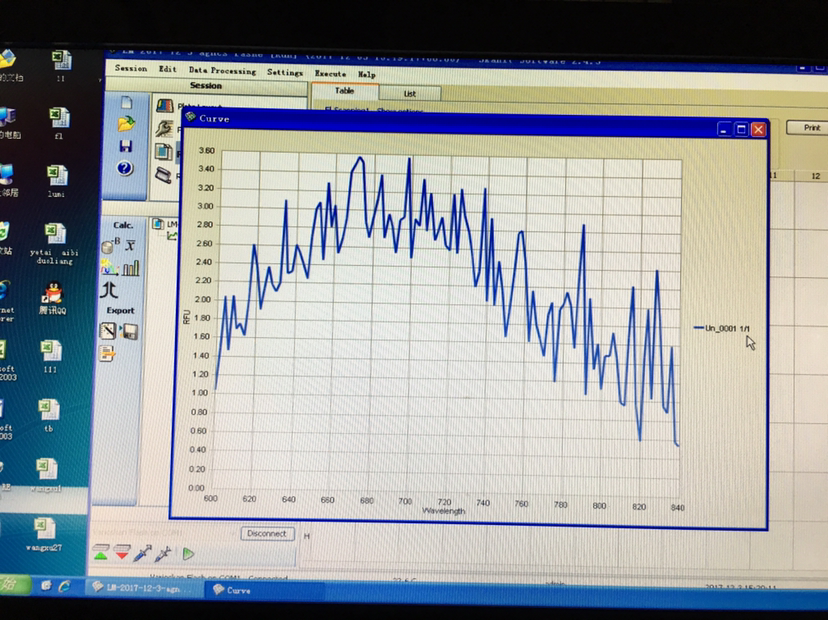Open the Session menu

pyautogui.click(x=131, y=68)
